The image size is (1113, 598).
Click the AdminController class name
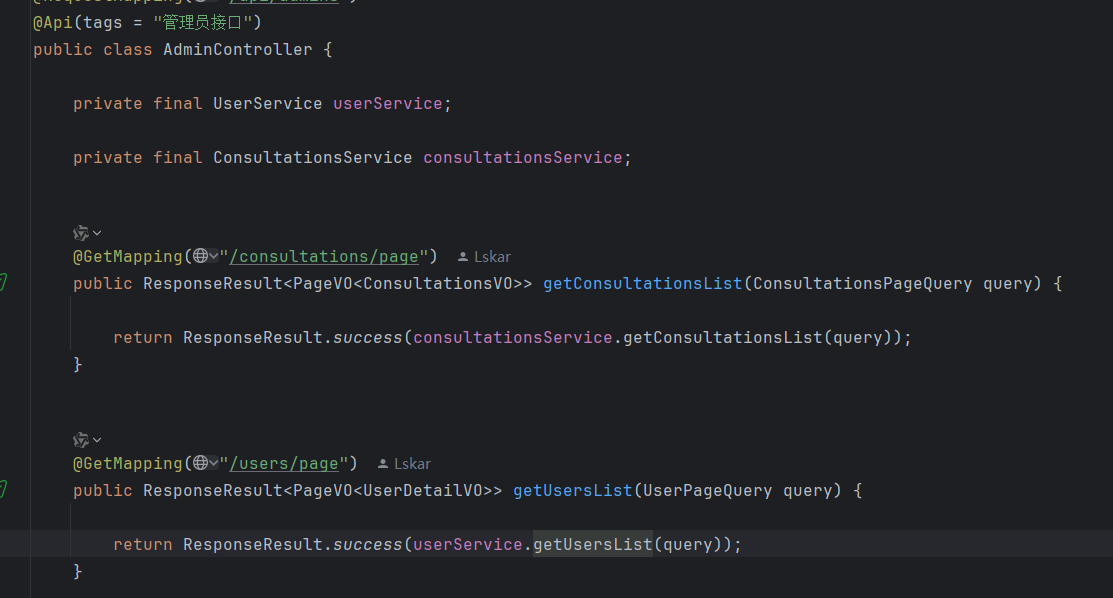[x=238, y=50]
